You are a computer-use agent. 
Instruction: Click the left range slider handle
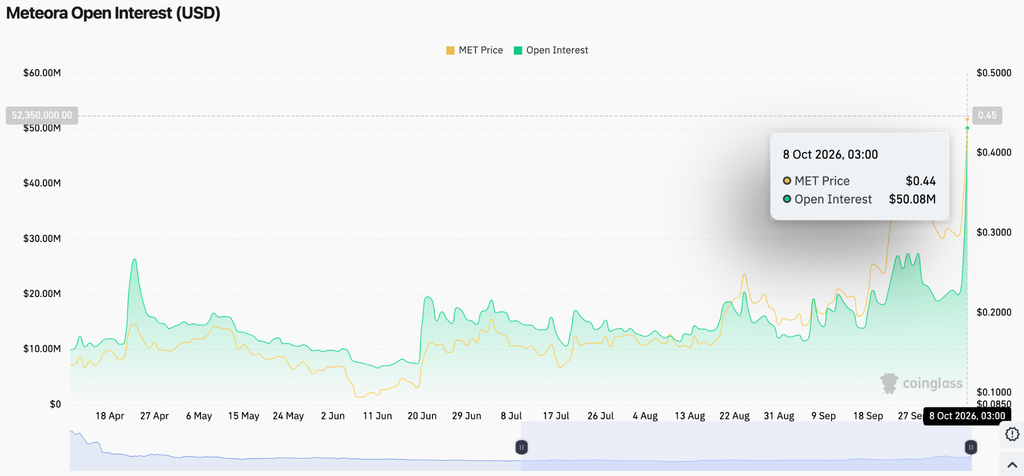click(x=521, y=447)
